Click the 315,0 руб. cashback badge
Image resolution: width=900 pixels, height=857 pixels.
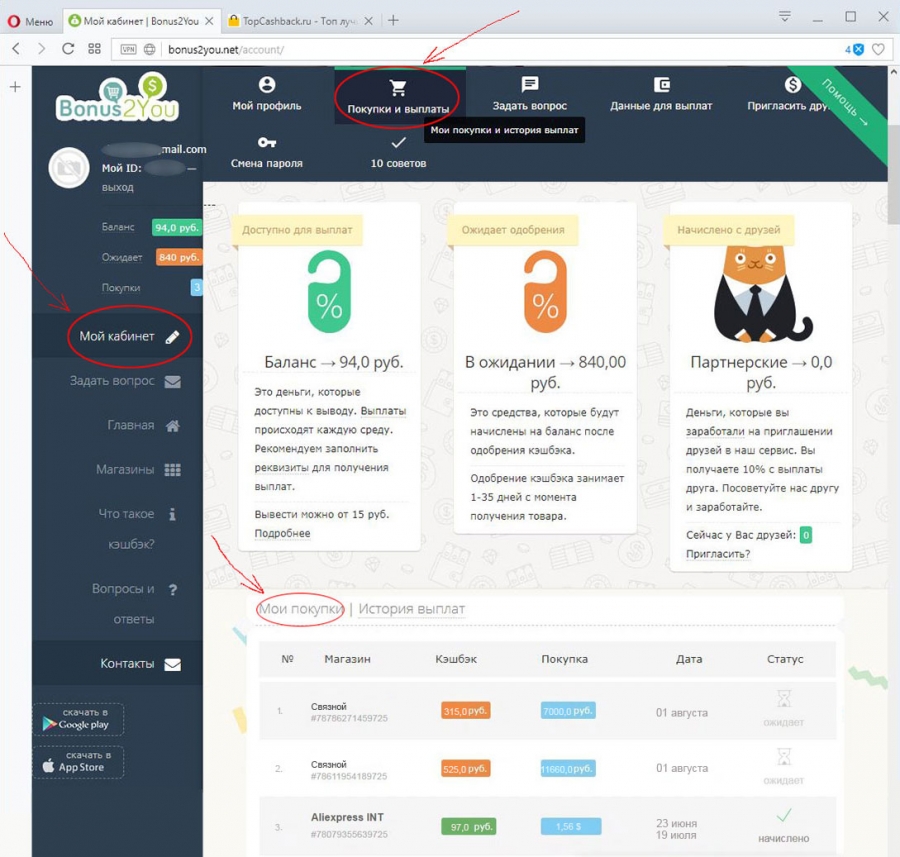(x=465, y=711)
